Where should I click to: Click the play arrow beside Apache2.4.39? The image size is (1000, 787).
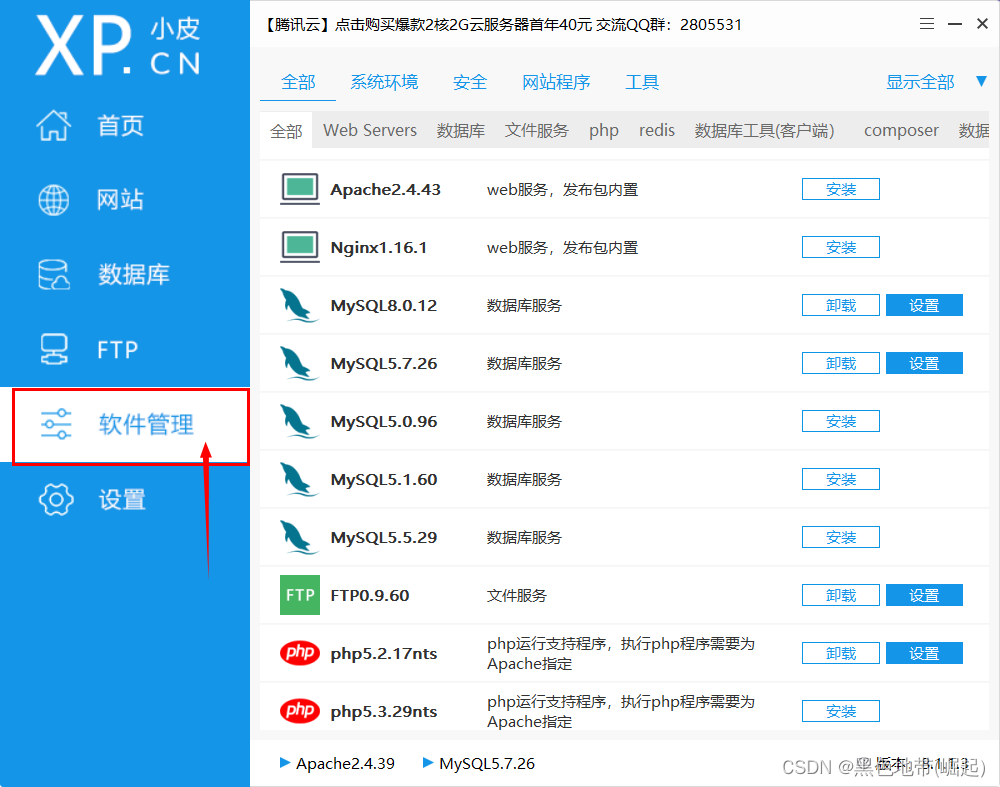(285, 762)
